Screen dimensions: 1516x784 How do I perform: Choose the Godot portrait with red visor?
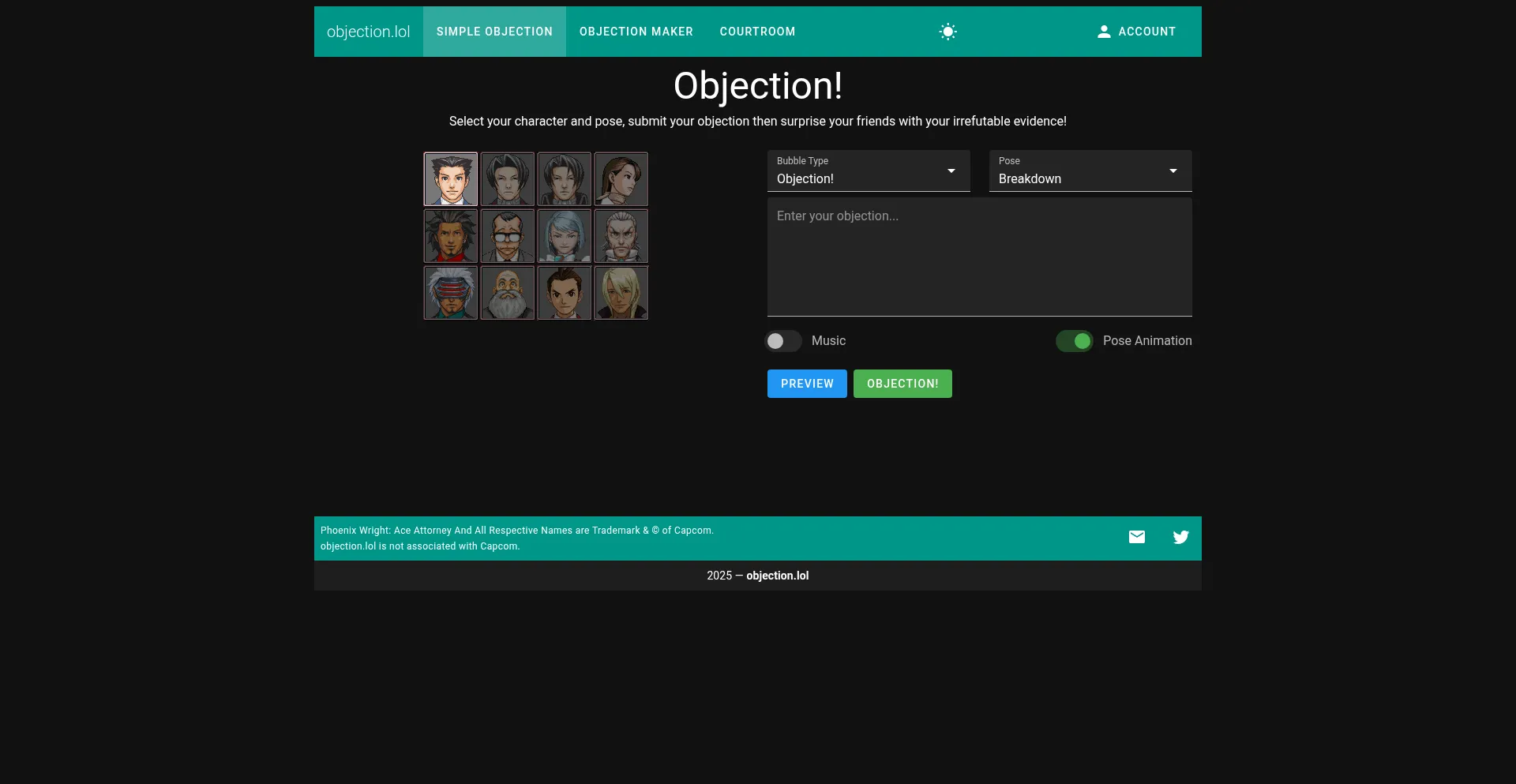(x=451, y=293)
